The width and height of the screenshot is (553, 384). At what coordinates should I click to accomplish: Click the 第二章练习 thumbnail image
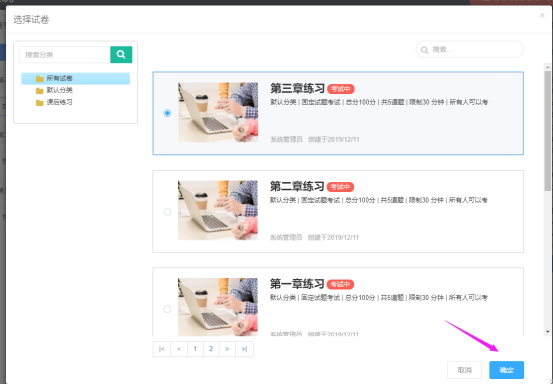[218, 211]
